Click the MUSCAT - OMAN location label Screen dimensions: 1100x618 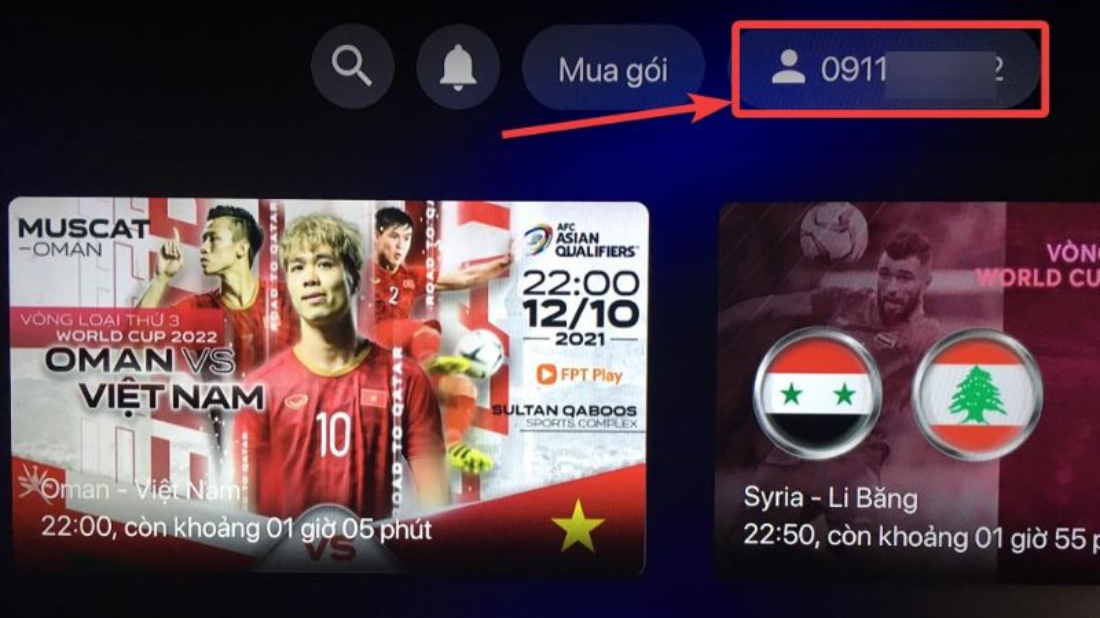(83, 238)
